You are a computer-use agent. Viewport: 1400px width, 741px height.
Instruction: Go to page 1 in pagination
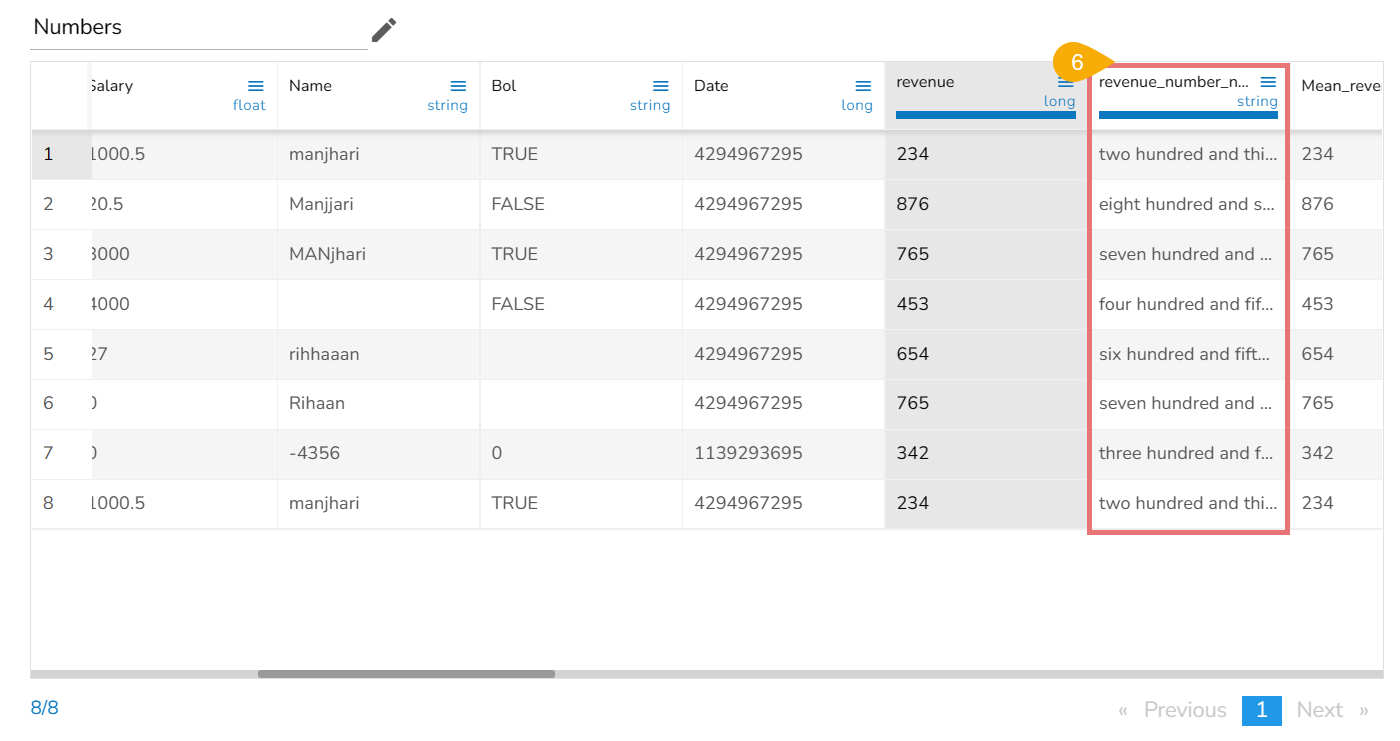(x=1261, y=710)
